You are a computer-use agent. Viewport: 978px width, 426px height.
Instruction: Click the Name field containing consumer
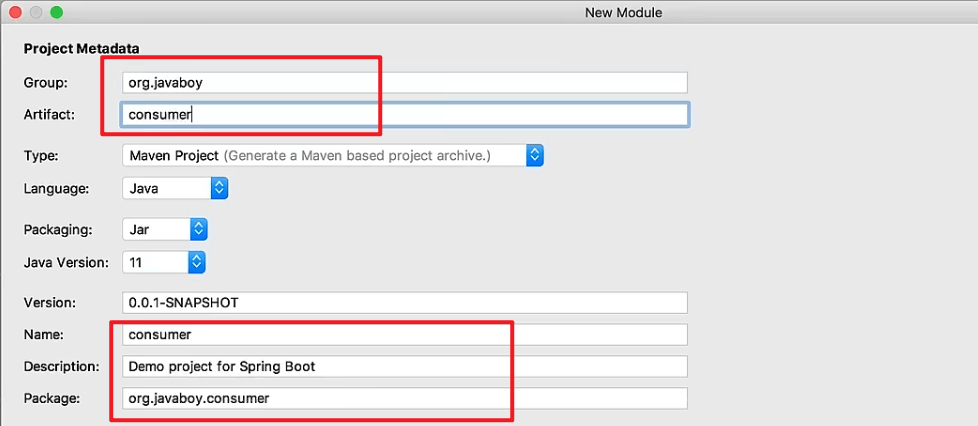point(405,334)
